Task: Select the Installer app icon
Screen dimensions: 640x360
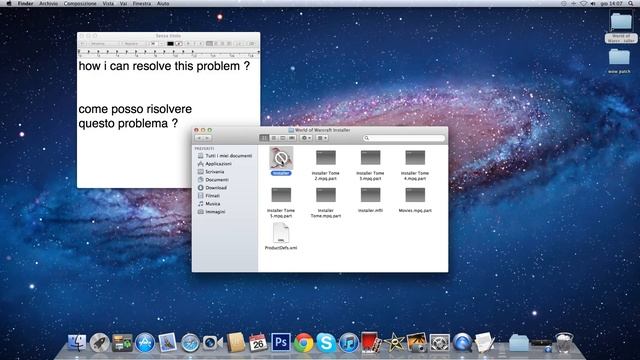Action: 281,158
